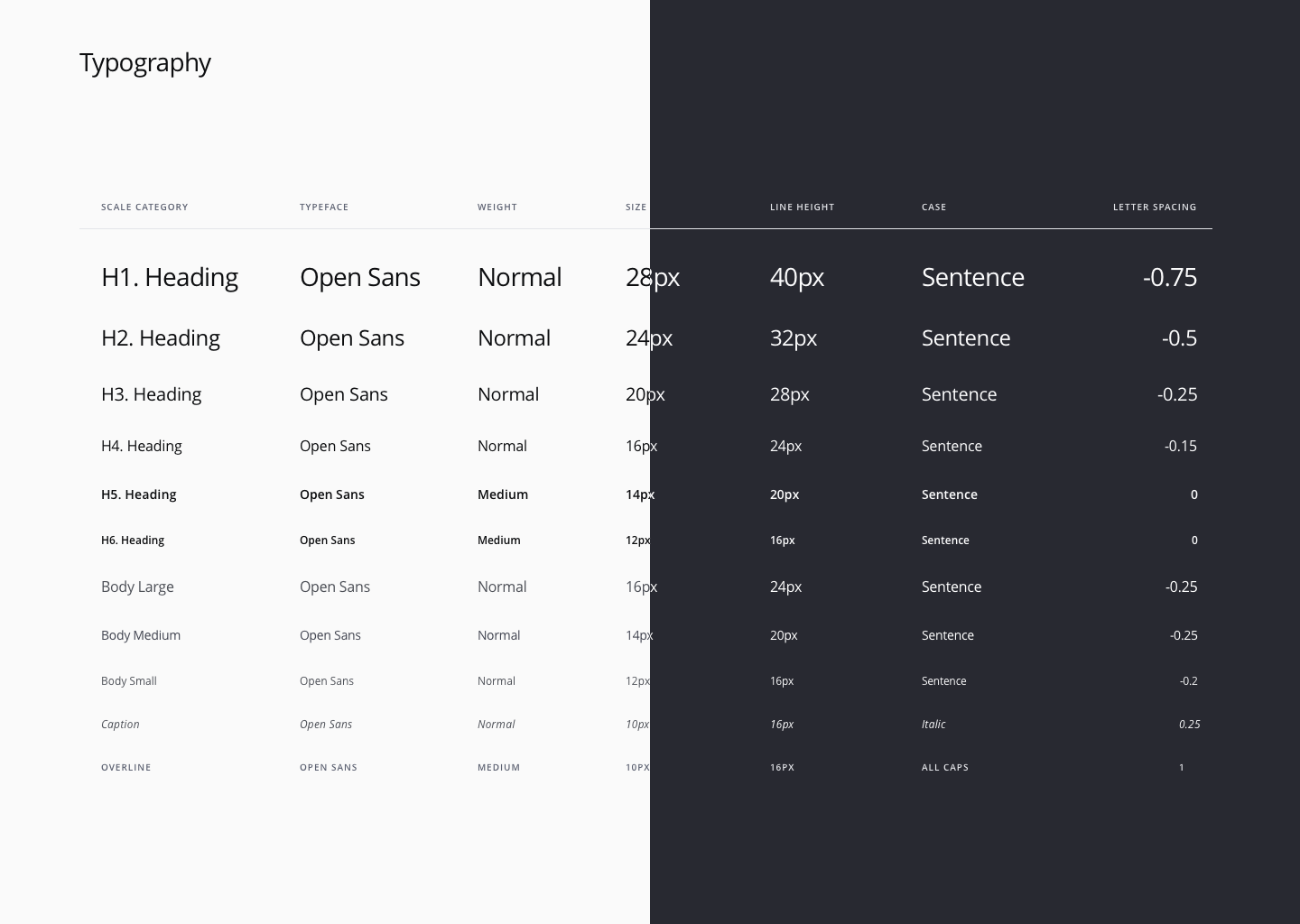Select Open Sans typeface in the H1 row

click(x=360, y=277)
